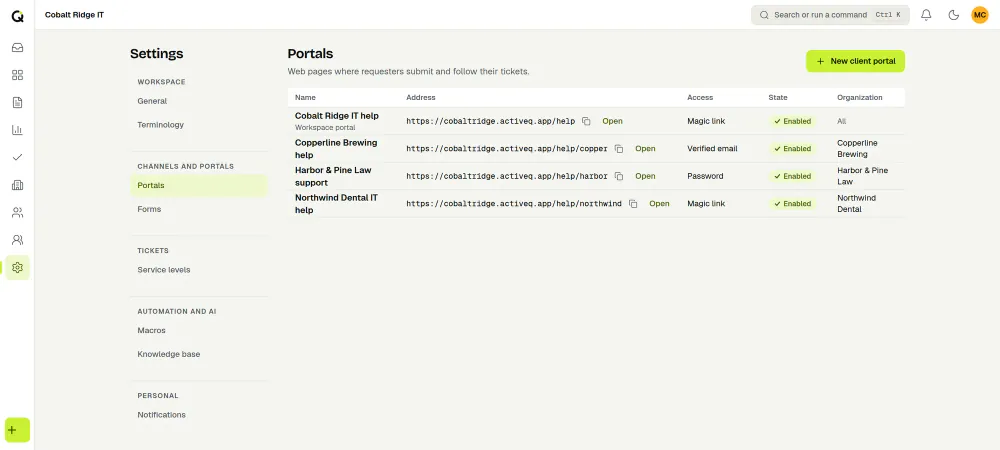Click the Cobalt Ridge IT help portal name

pyautogui.click(x=337, y=116)
